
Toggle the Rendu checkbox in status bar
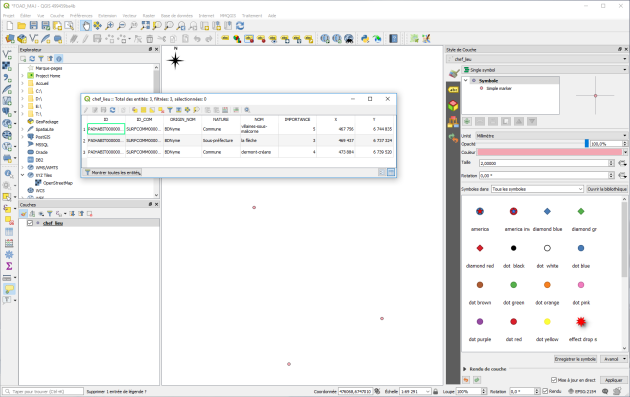coord(545,391)
